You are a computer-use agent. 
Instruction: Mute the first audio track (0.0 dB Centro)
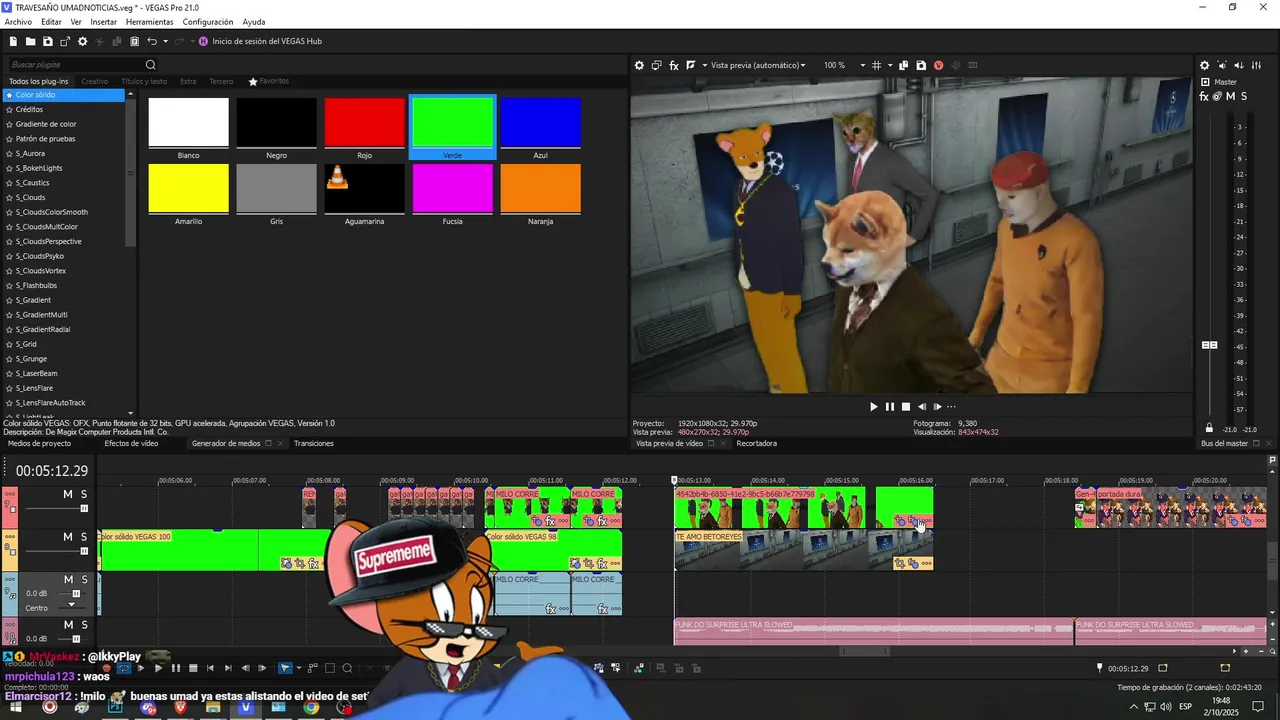point(68,580)
